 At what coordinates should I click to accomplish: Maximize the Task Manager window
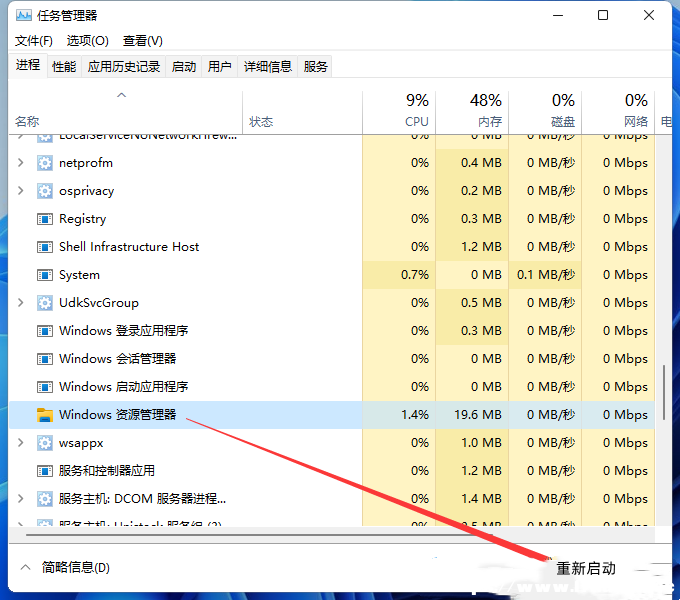pos(603,16)
